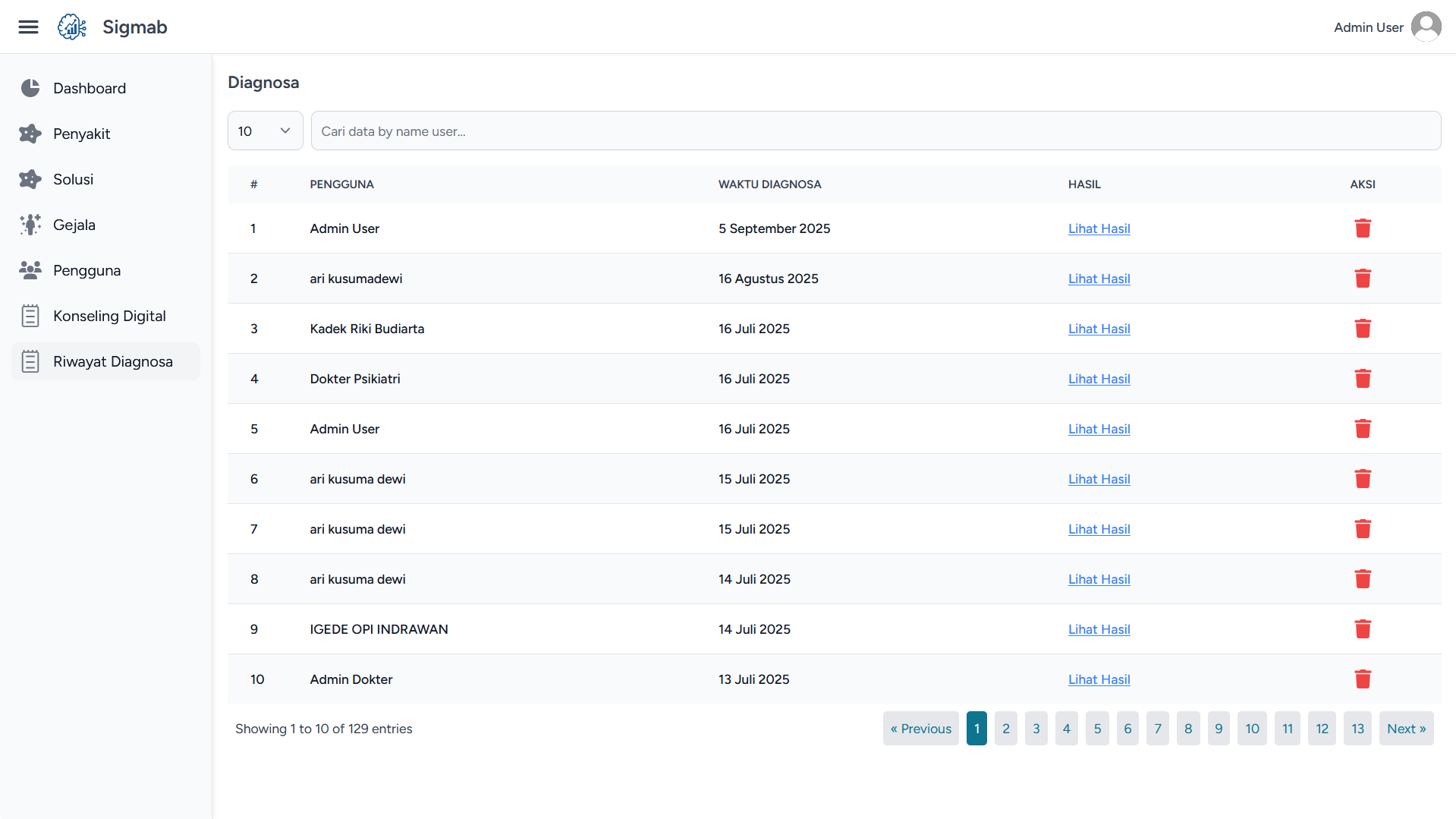Remove the Dokter Psikiatri diagnosis row
This screenshot has width=1456, height=819.
click(1362, 379)
